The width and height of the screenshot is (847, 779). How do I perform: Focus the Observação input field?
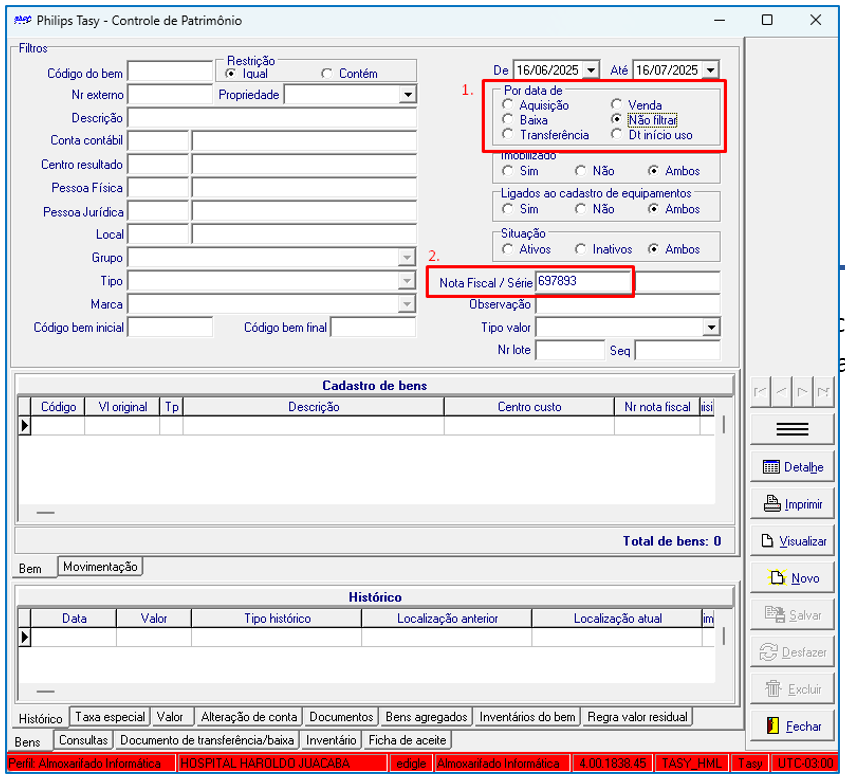pyautogui.click(x=628, y=304)
